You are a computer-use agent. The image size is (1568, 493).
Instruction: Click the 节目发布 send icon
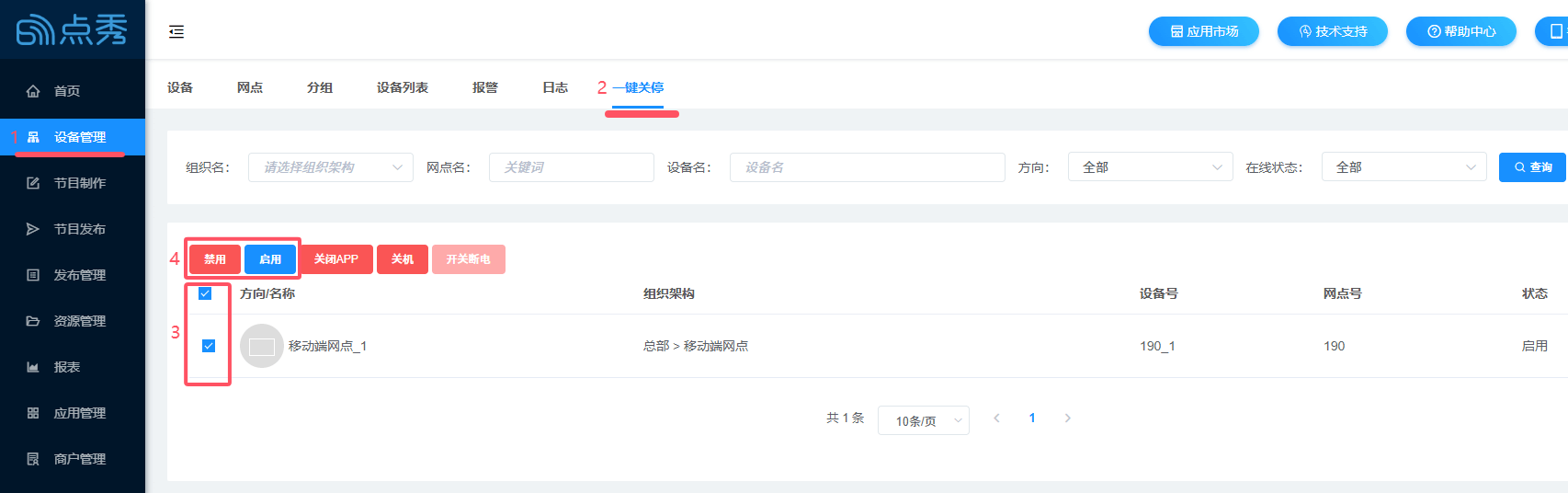tap(33, 229)
